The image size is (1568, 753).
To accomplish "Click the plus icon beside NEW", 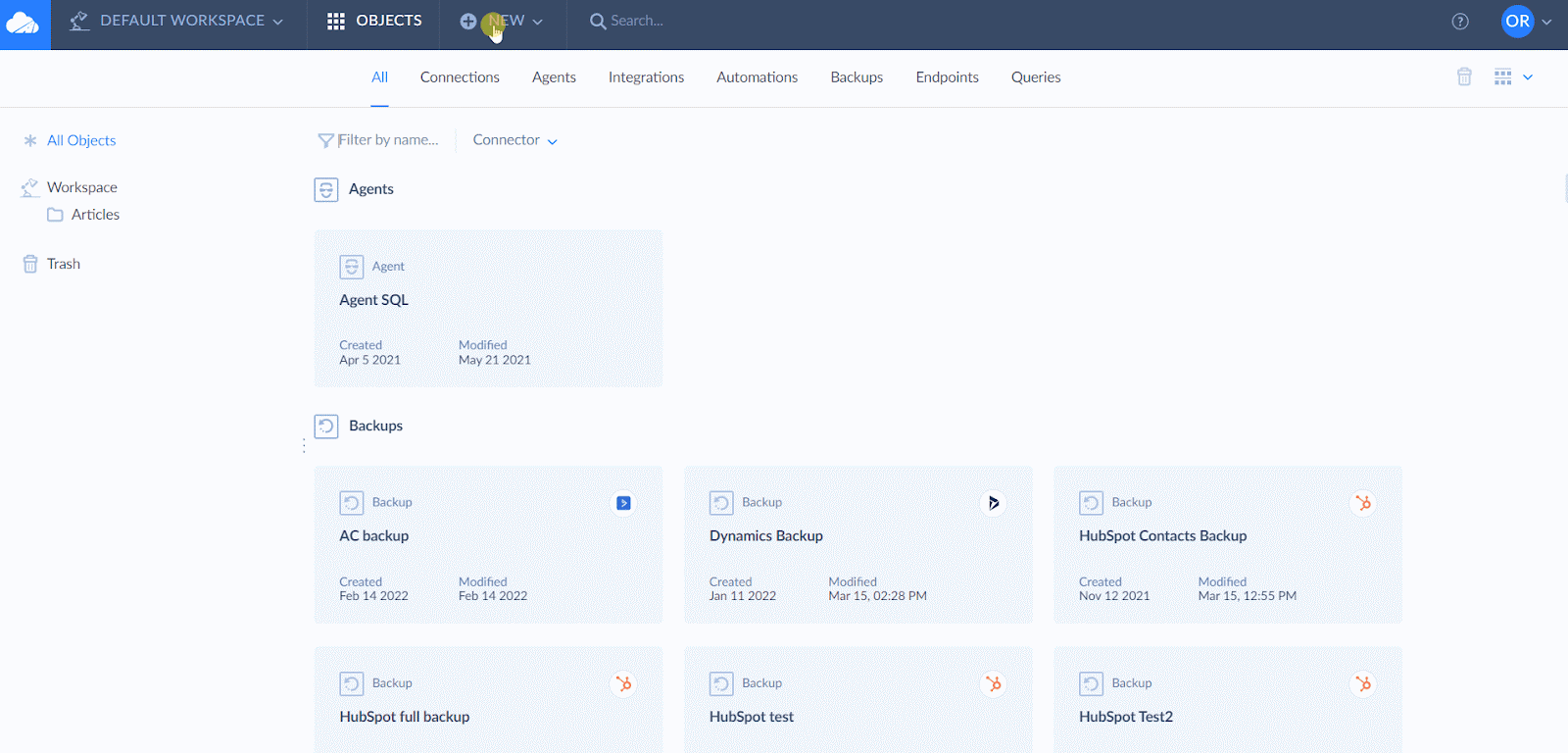I will click(468, 21).
